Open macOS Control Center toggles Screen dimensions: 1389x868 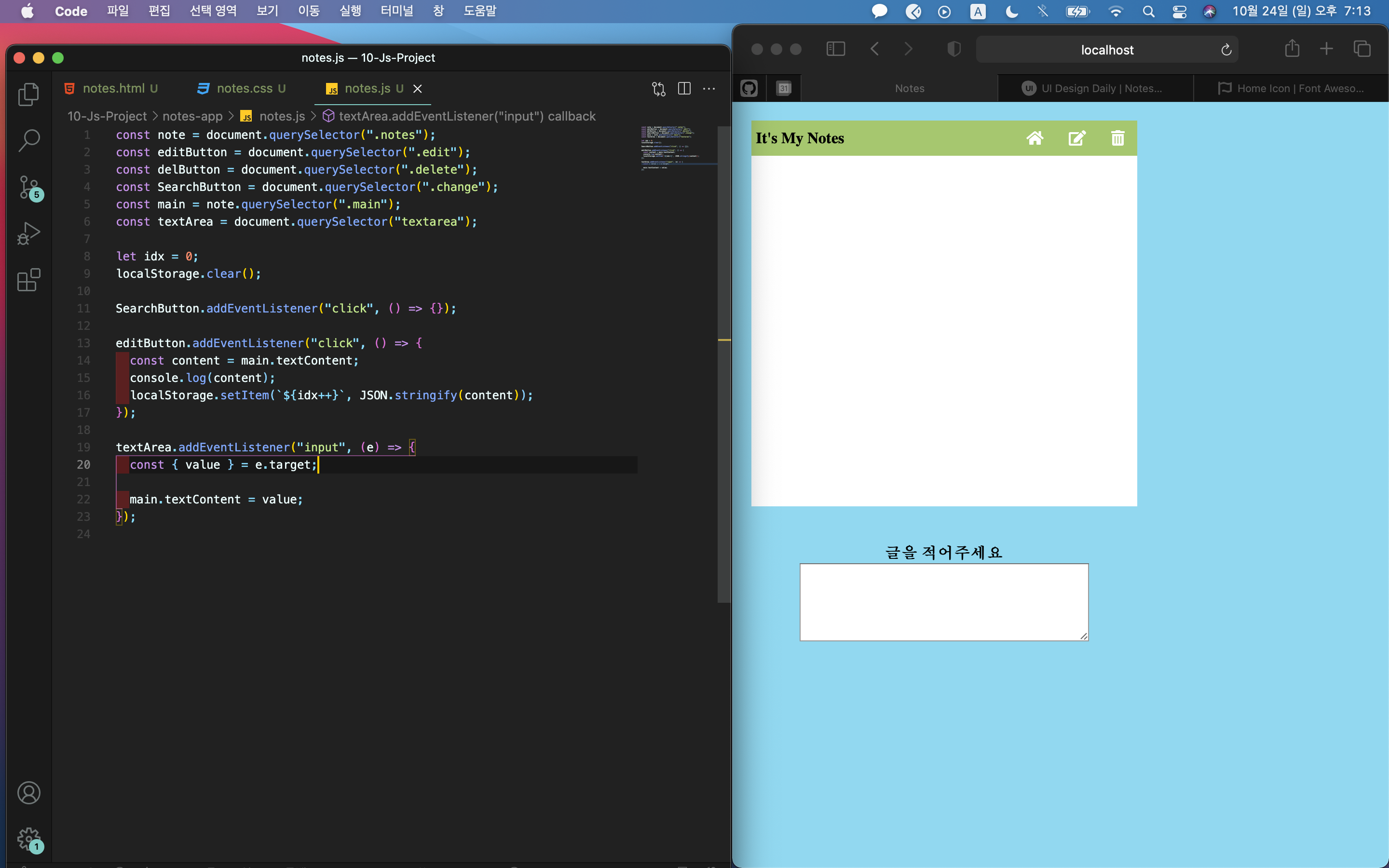tap(1179, 12)
